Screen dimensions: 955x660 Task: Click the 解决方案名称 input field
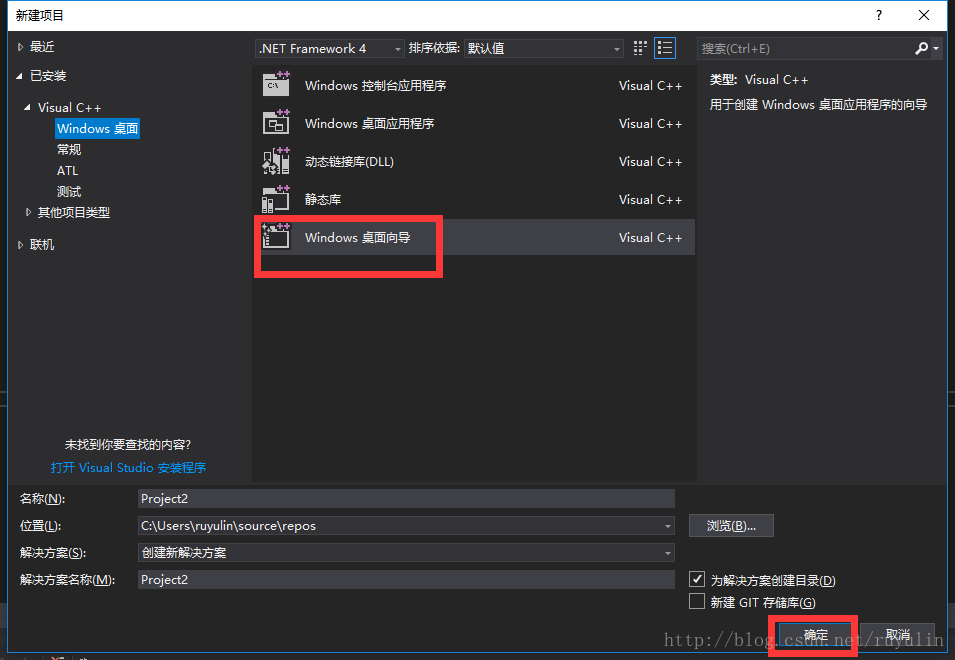406,580
